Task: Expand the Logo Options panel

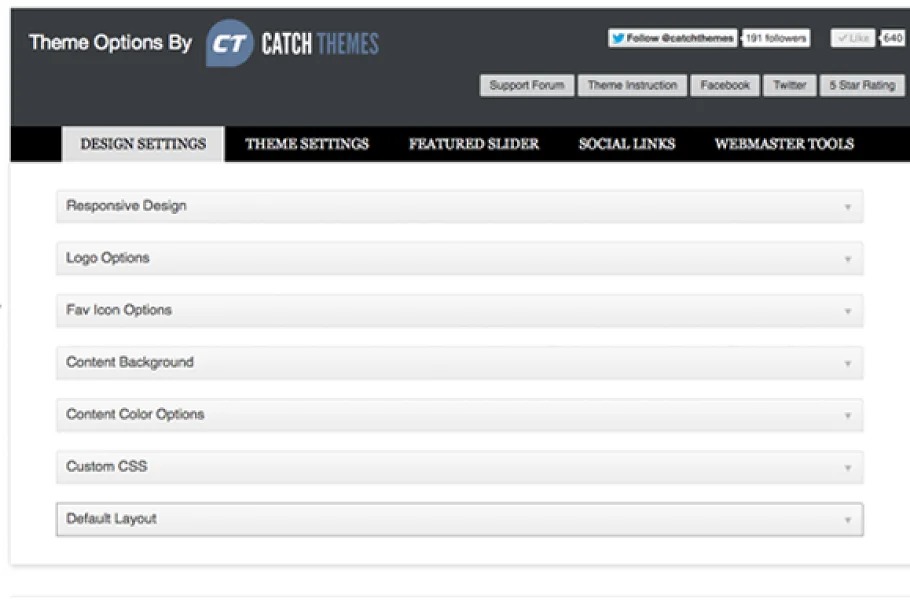Action: [x=459, y=258]
